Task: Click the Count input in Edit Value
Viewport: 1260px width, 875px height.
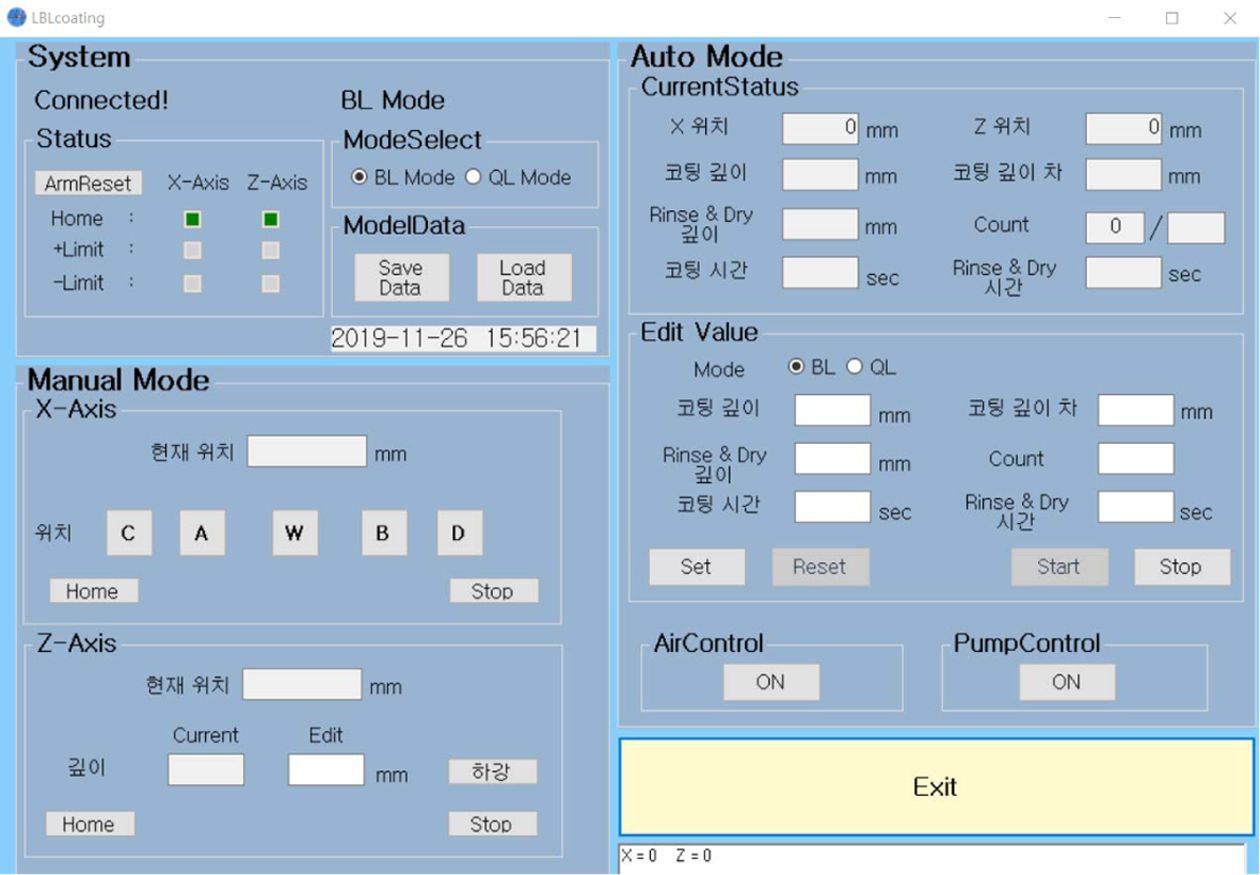Action: coord(1135,459)
